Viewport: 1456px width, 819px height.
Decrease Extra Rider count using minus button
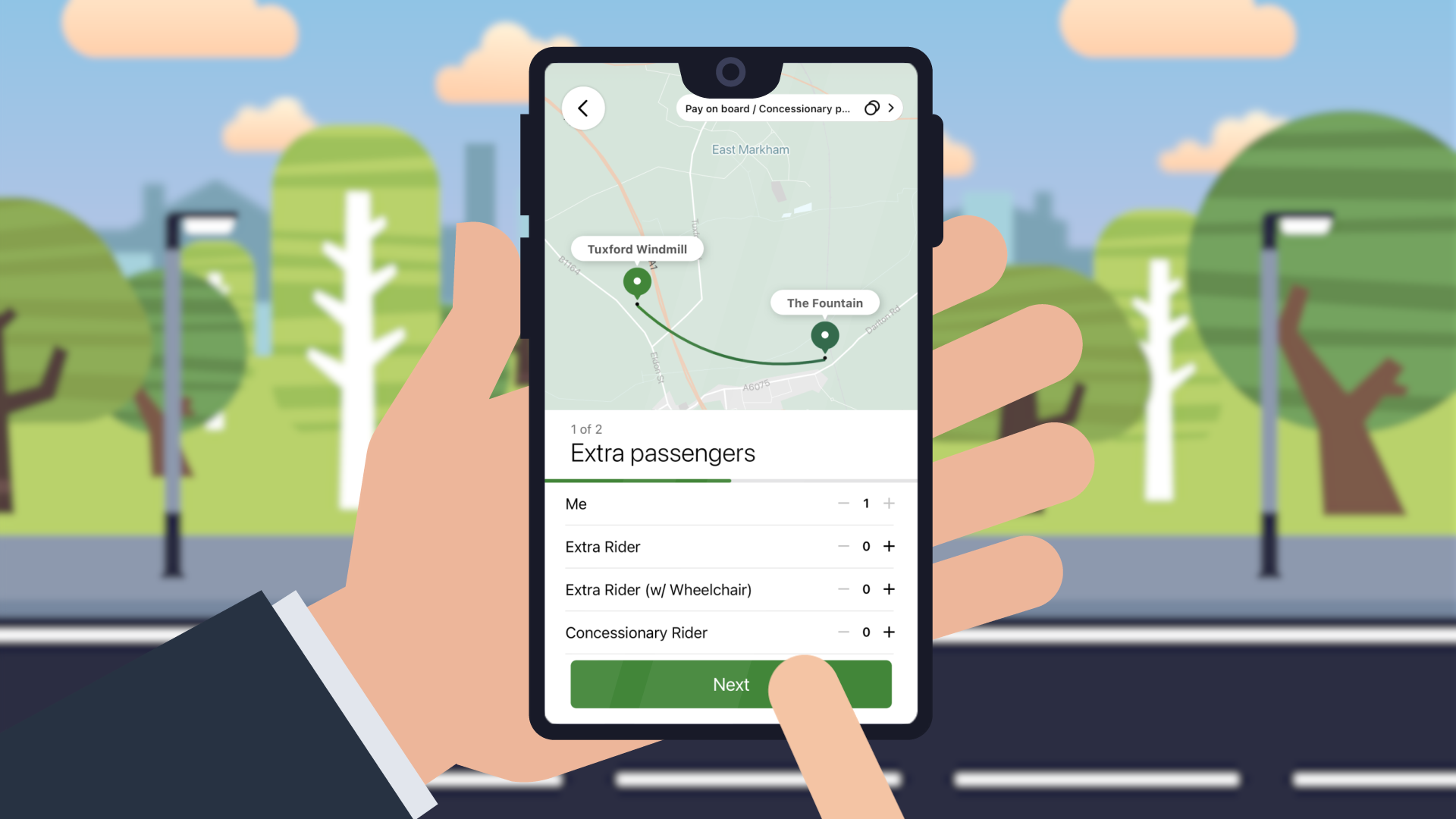pos(843,546)
